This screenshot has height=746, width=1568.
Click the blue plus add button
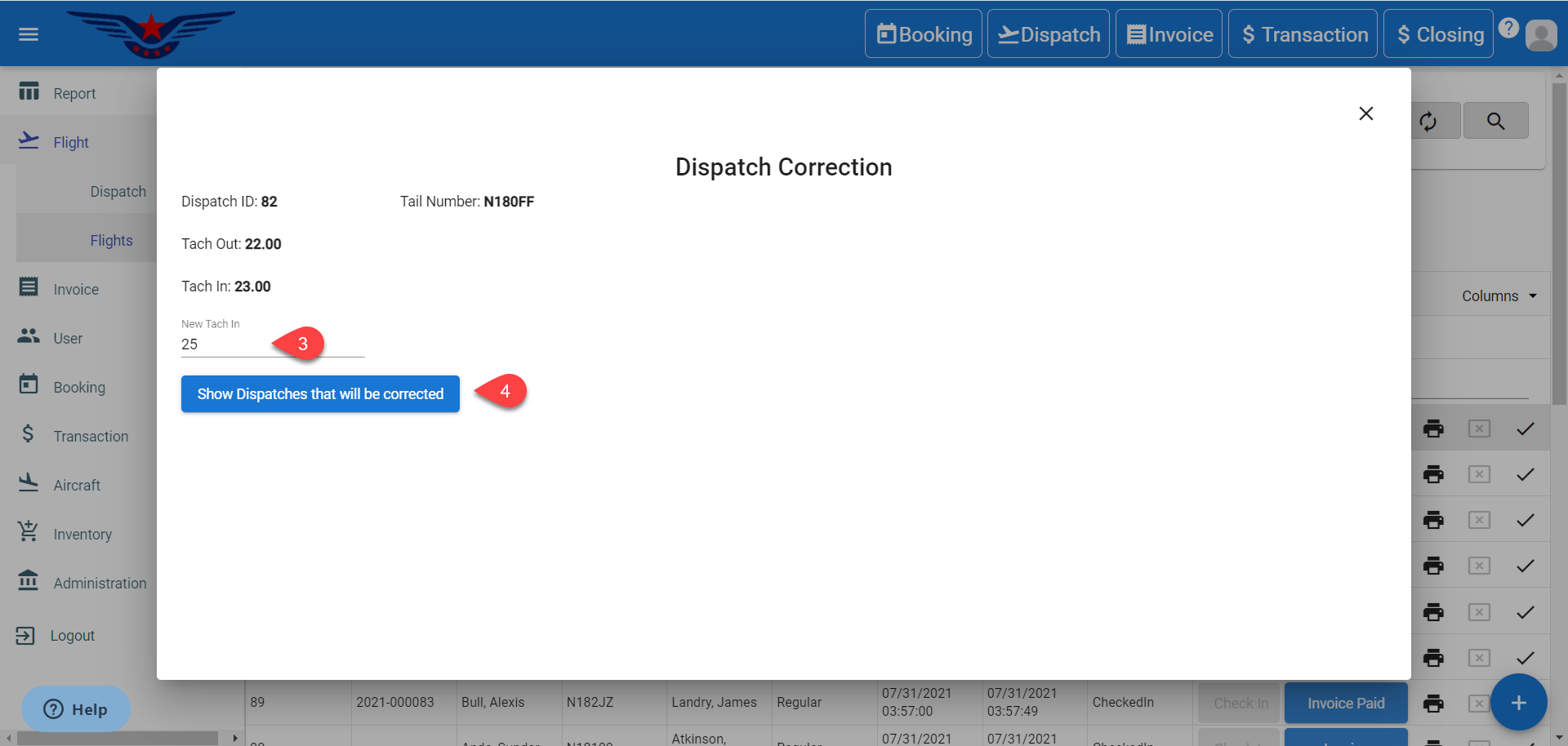click(x=1518, y=703)
